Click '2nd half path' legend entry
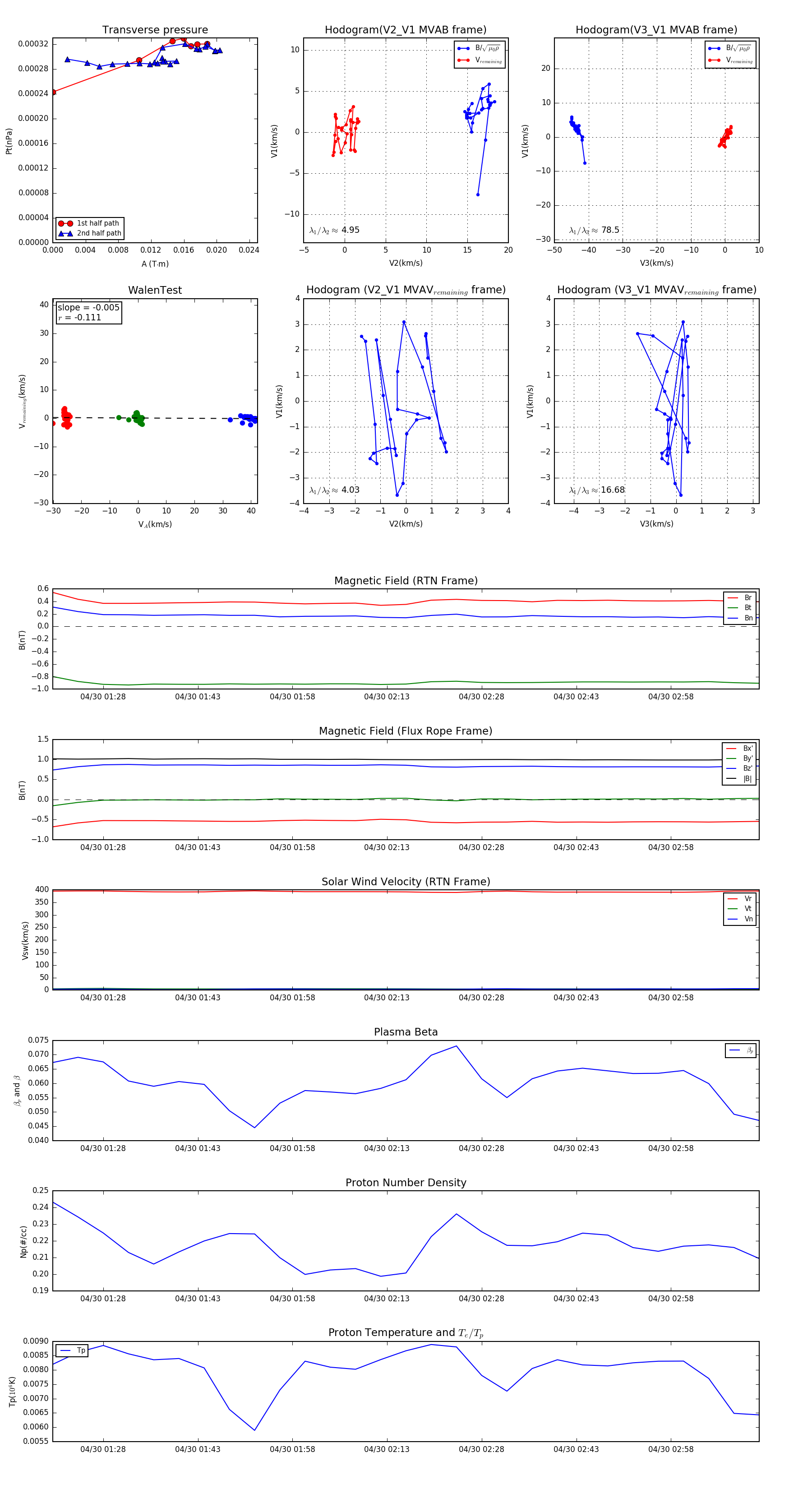Viewport: 812px width, 1489px height. 90,234
